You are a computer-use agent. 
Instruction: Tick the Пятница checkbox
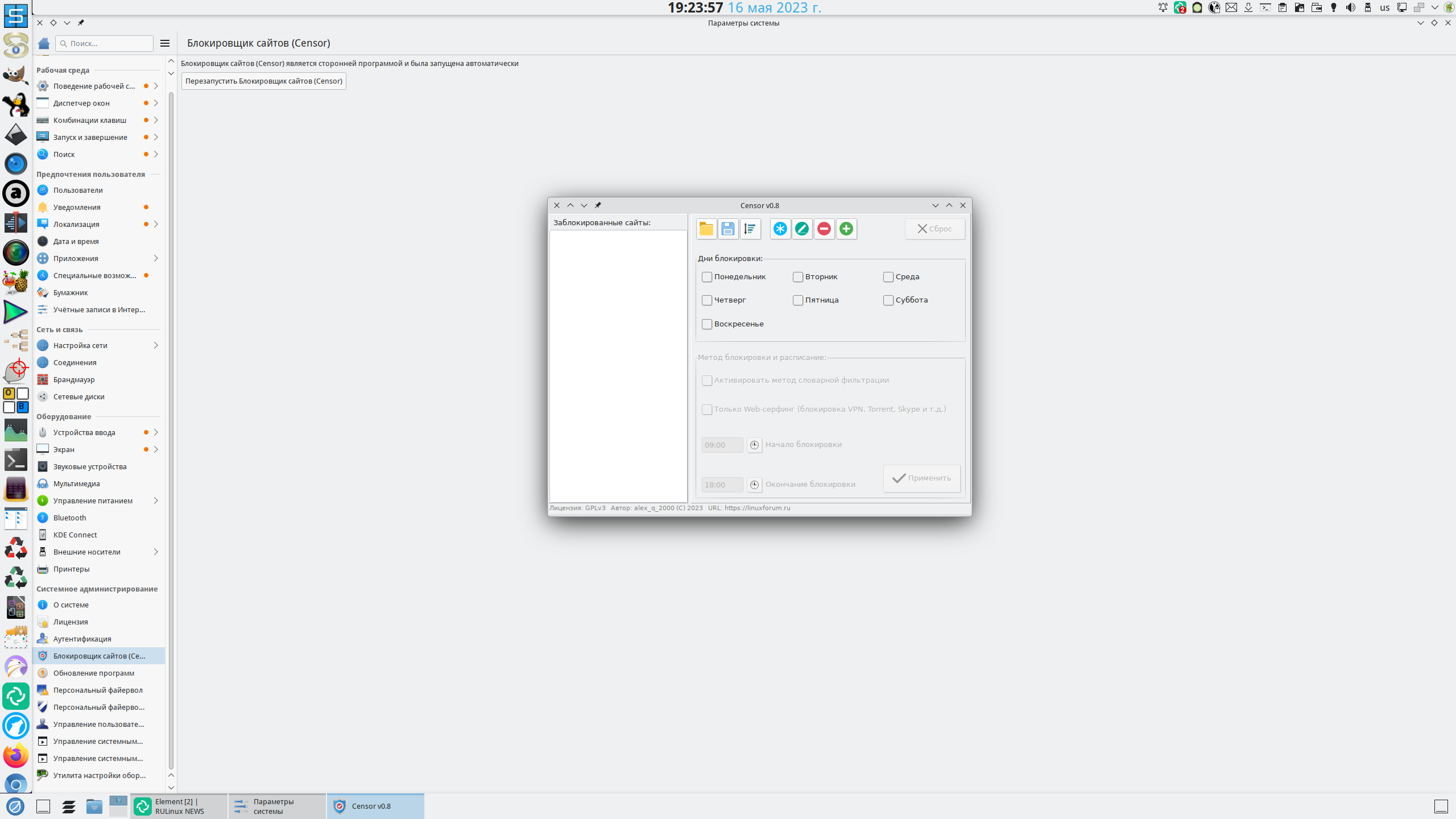(x=798, y=300)
